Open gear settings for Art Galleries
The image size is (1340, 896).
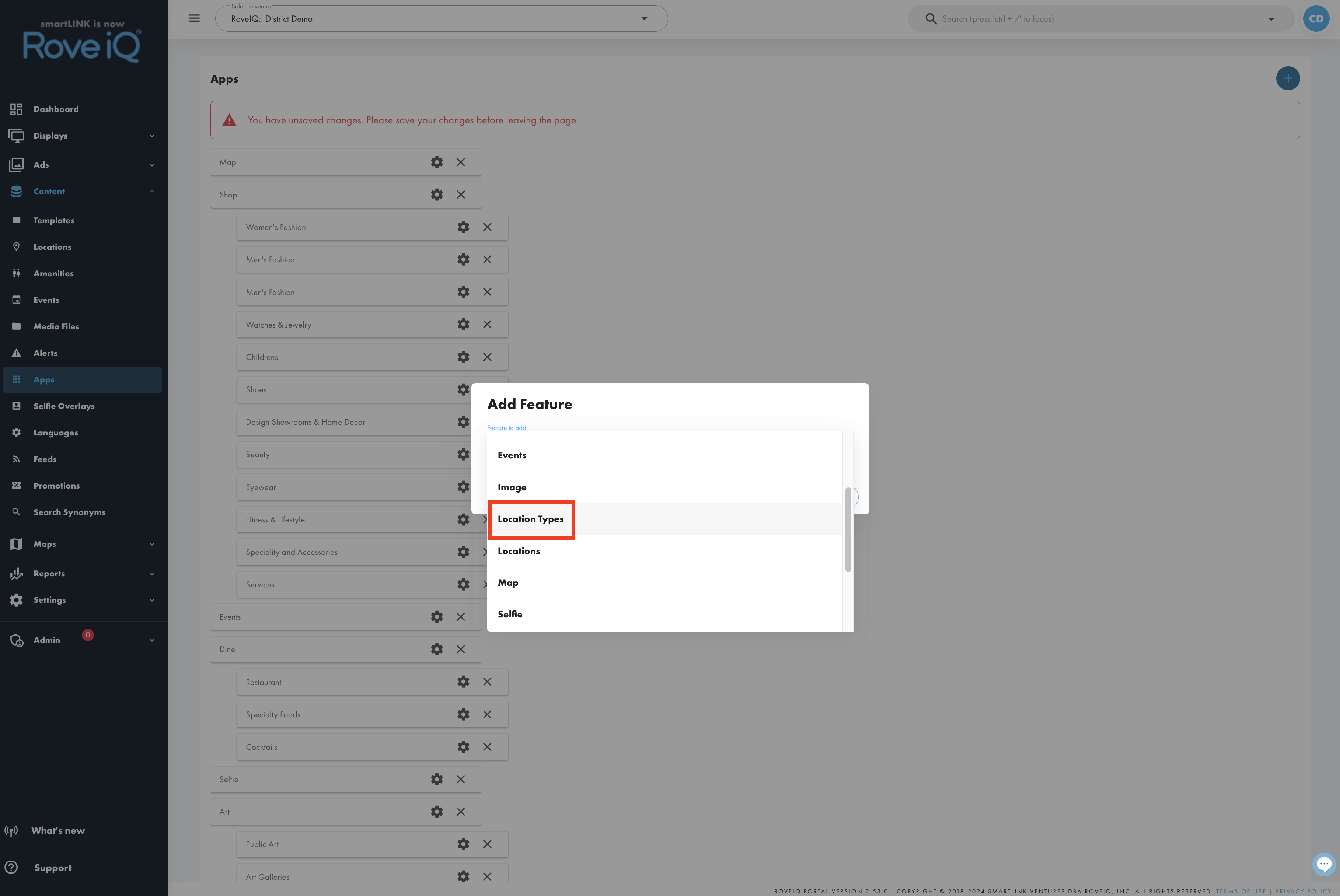463,876
